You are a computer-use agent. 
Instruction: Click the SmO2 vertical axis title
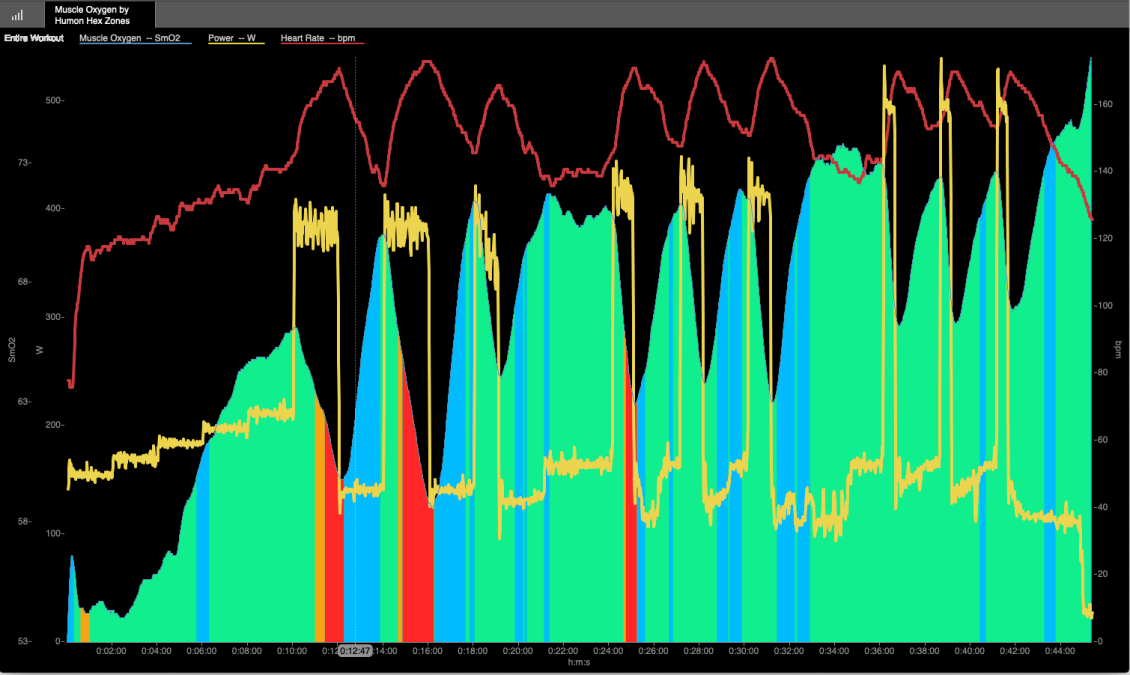pyautogui.click(x=12, y=349)
